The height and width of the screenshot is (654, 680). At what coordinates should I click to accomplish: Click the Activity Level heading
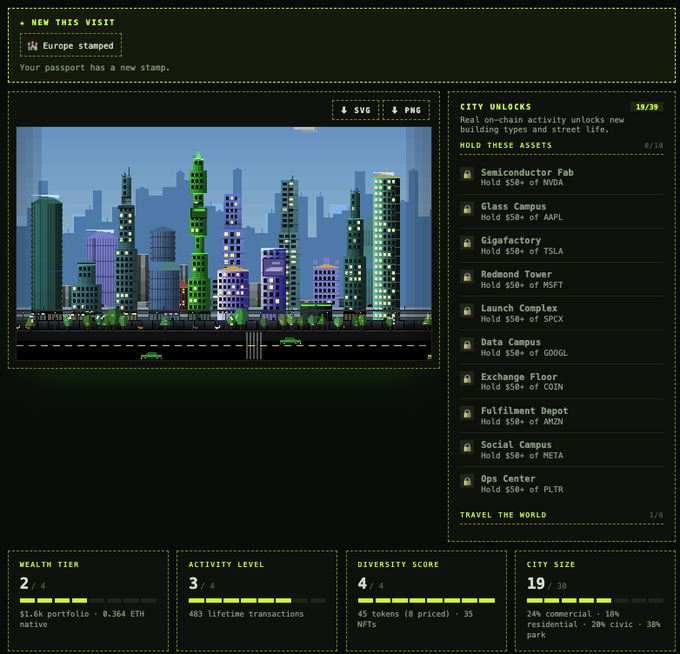pos(226,564)
